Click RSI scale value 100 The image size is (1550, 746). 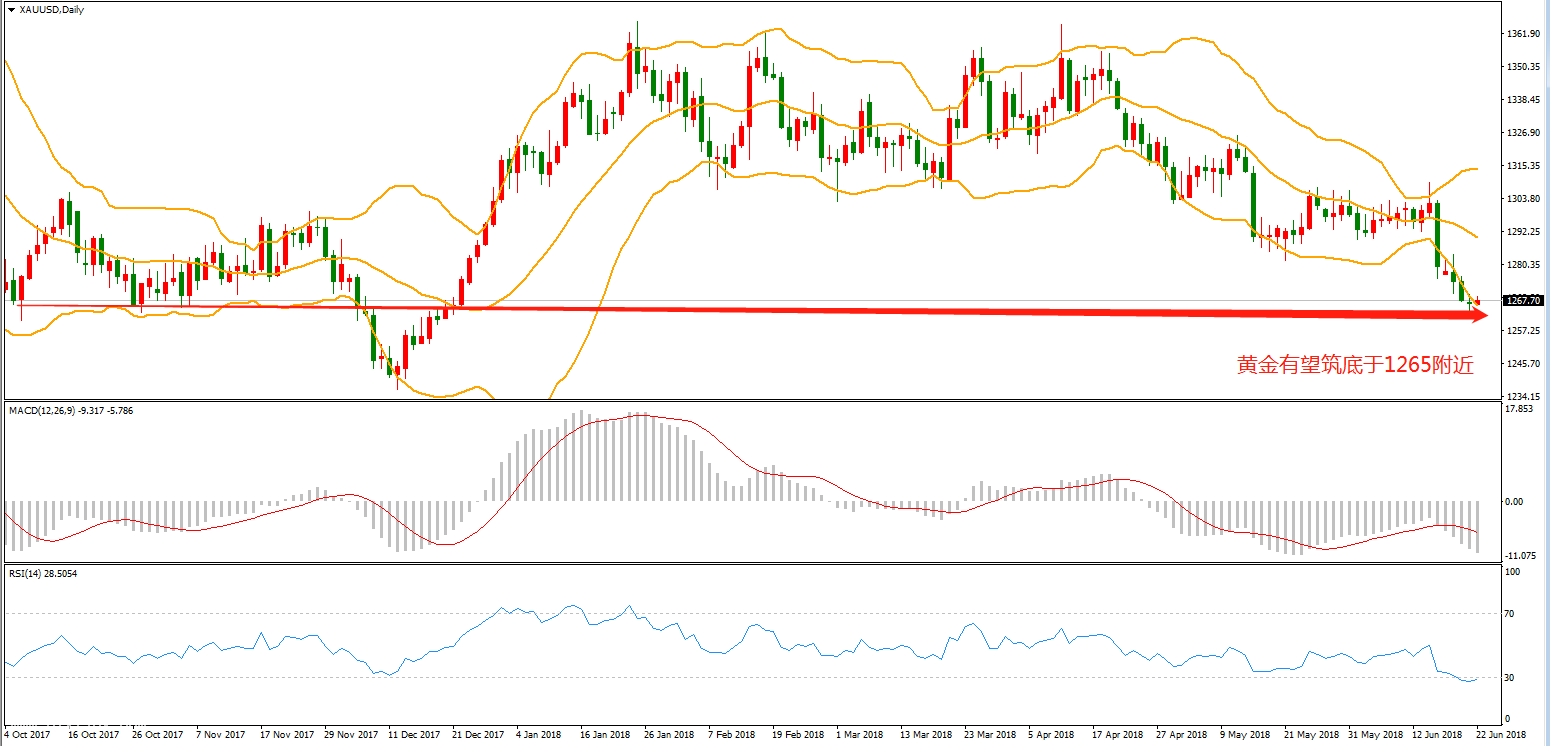tap(1513, 572)
